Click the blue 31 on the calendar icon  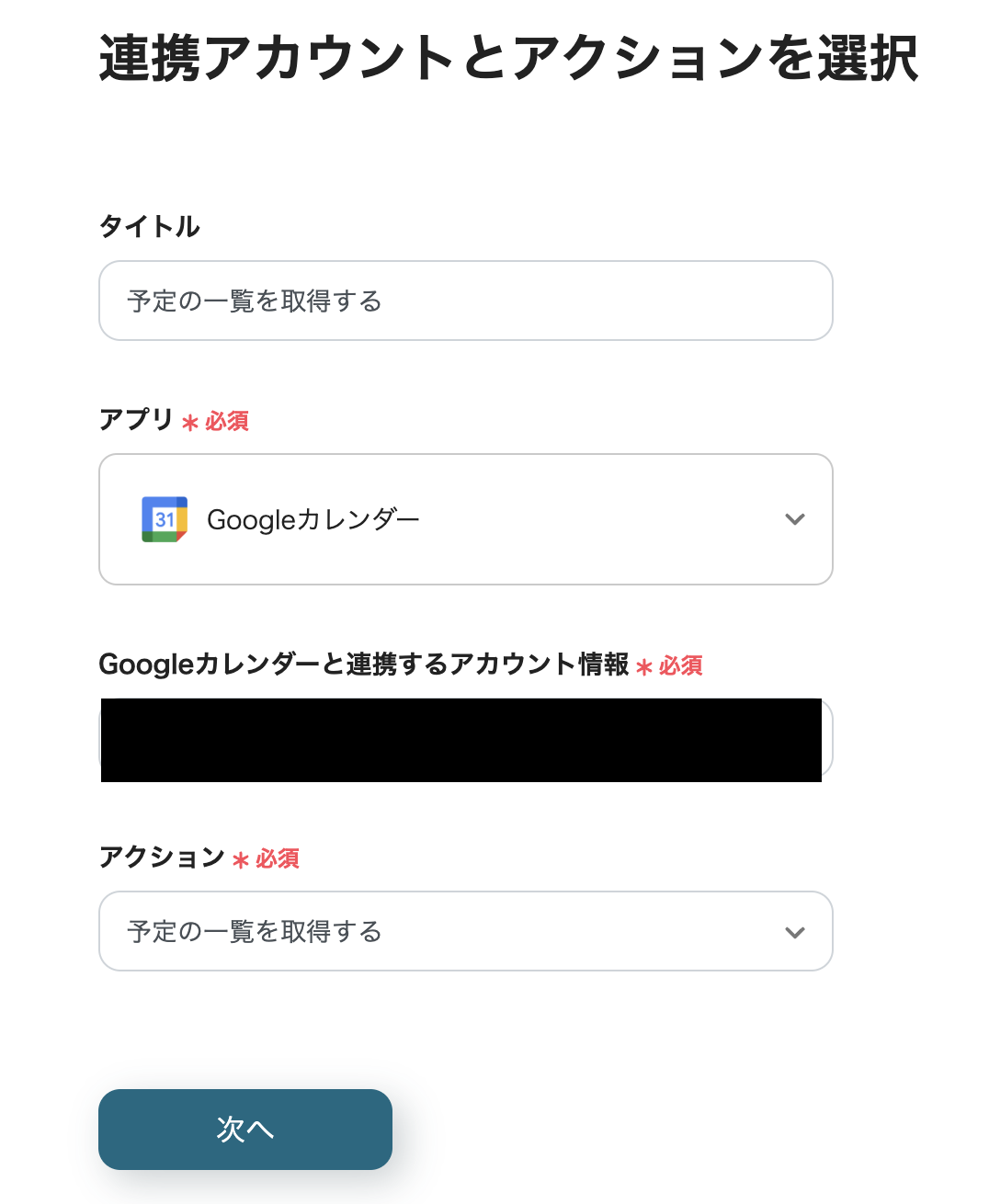tap(165, 520)
